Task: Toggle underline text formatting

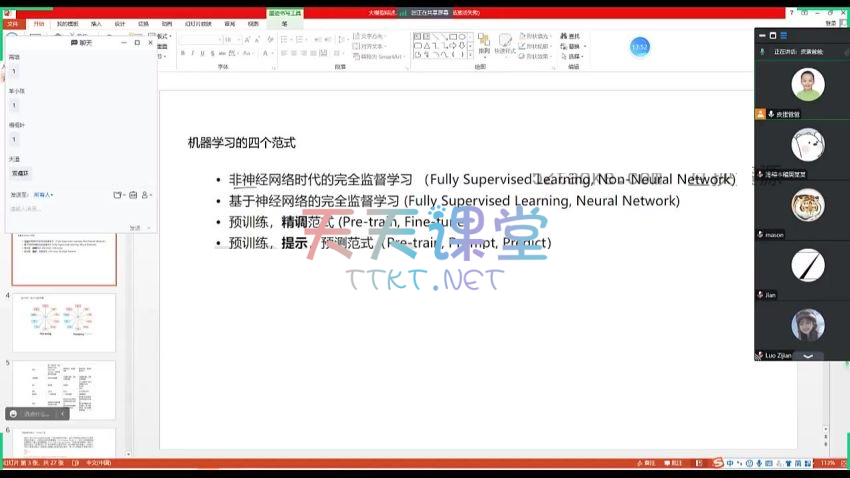Action: [x=203, y=53]
